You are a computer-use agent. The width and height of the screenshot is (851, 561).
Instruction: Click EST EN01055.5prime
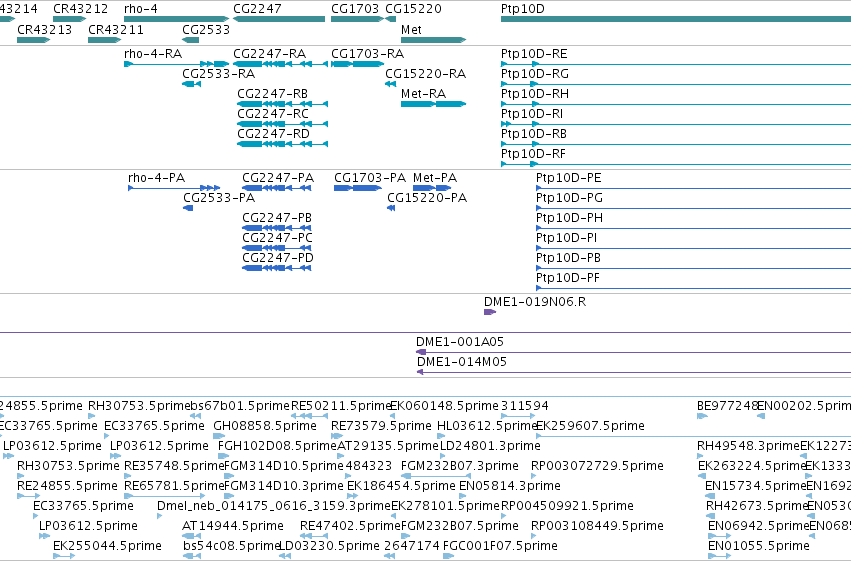(719, 556)
